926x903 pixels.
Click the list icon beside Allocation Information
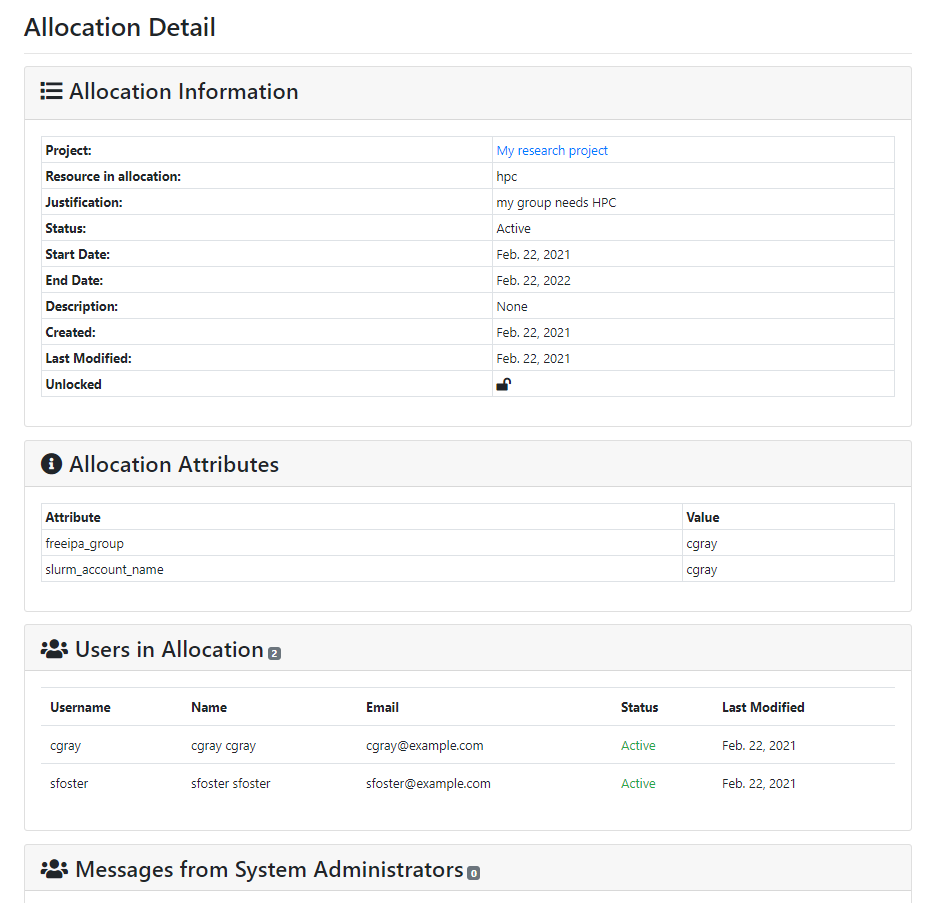(x=51, y=91)
